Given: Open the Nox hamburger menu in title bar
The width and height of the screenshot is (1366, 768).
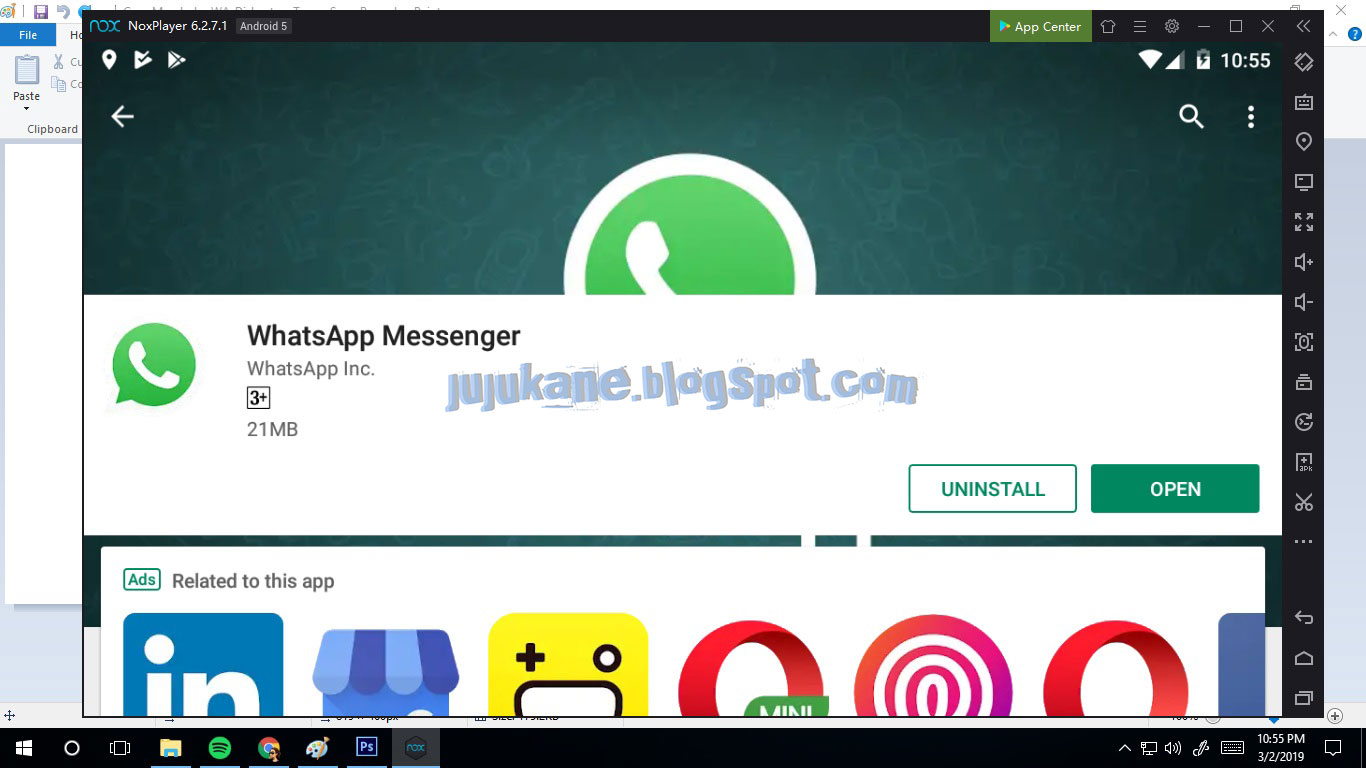Looking at the screenshot, I should pyautogui.click(x=1140, y=27).
